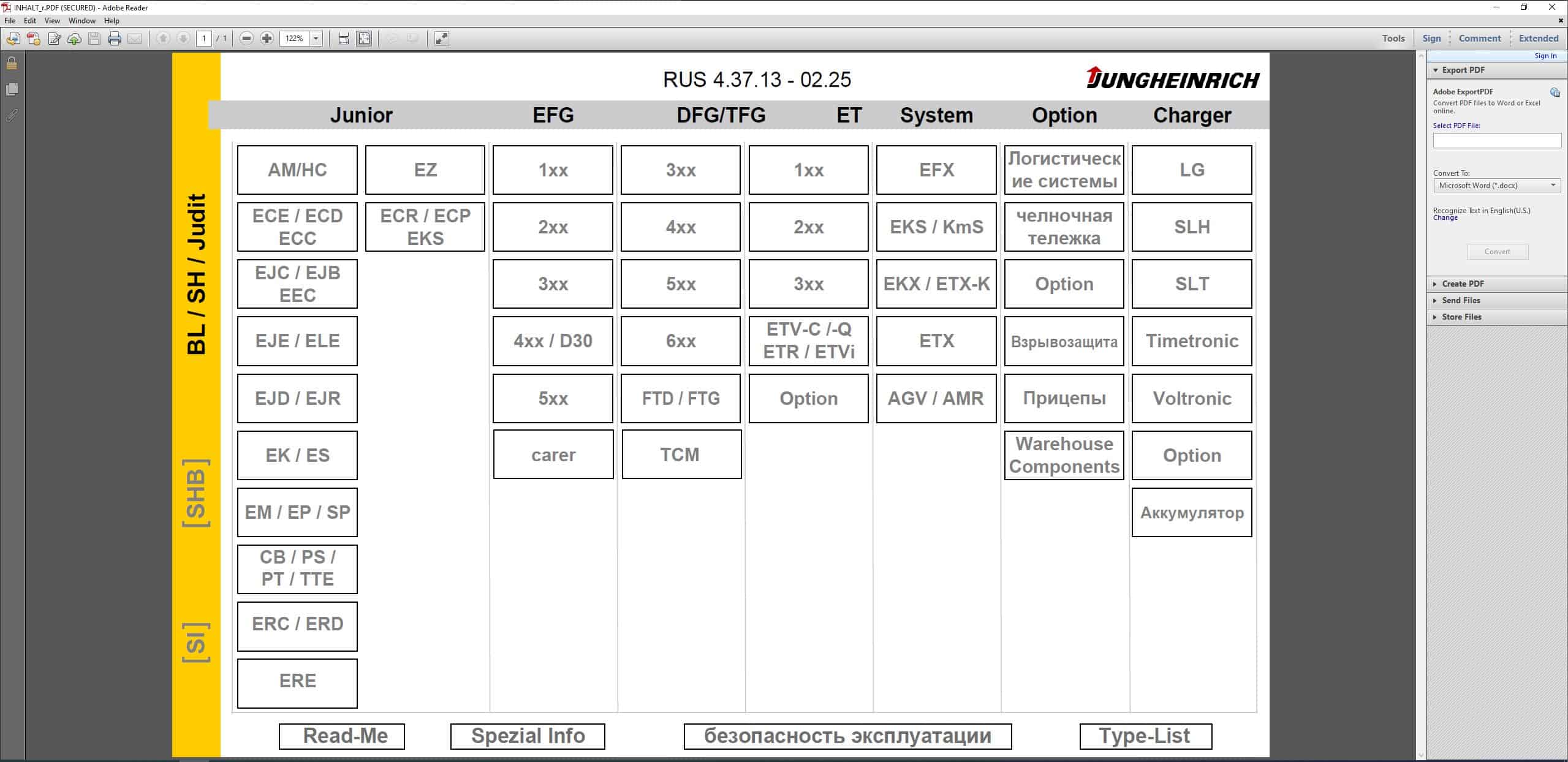Expand the Send Files panel section
Screen dimensions: 1568x762
click(1436, 301)
